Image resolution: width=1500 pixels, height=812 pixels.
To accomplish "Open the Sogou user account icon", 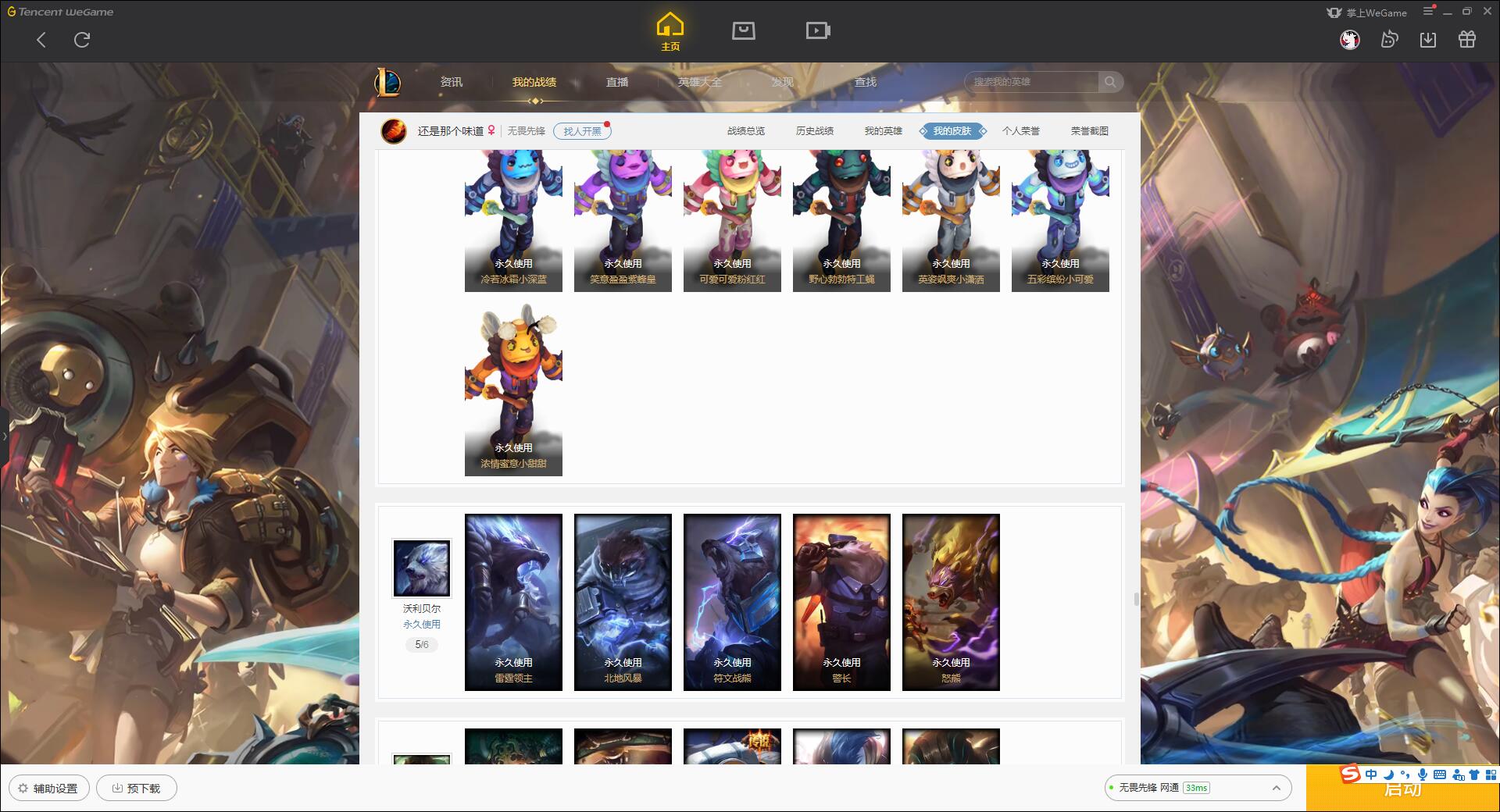I will (1457, 775).
